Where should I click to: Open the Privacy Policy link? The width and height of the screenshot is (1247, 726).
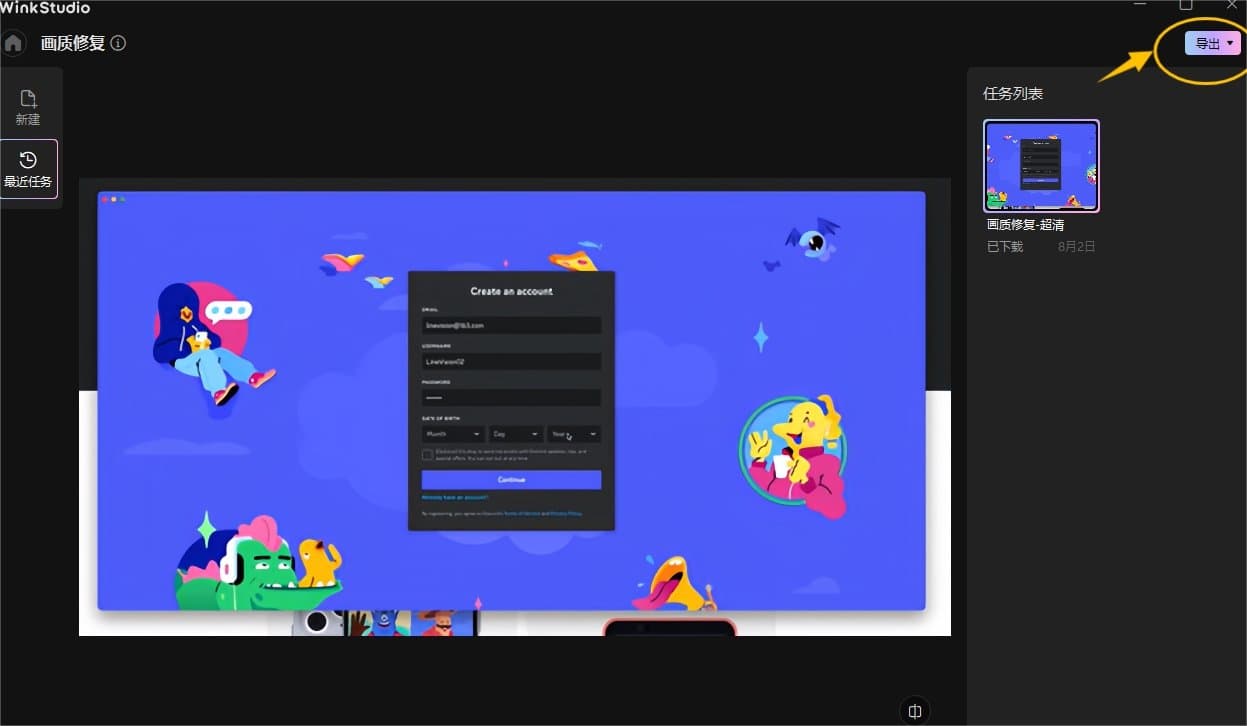pos(567,513)
